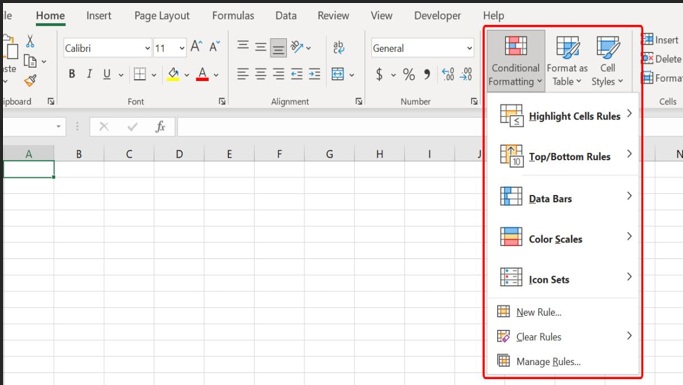Apply Percent Style
This screenshot has height=385, width=683.
pos(409,74)
